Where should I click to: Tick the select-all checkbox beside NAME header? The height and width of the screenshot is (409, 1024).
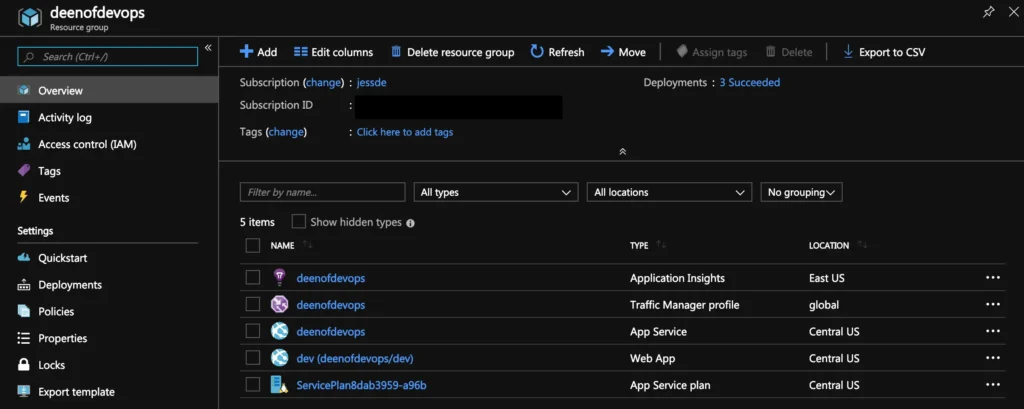[253, 245]
